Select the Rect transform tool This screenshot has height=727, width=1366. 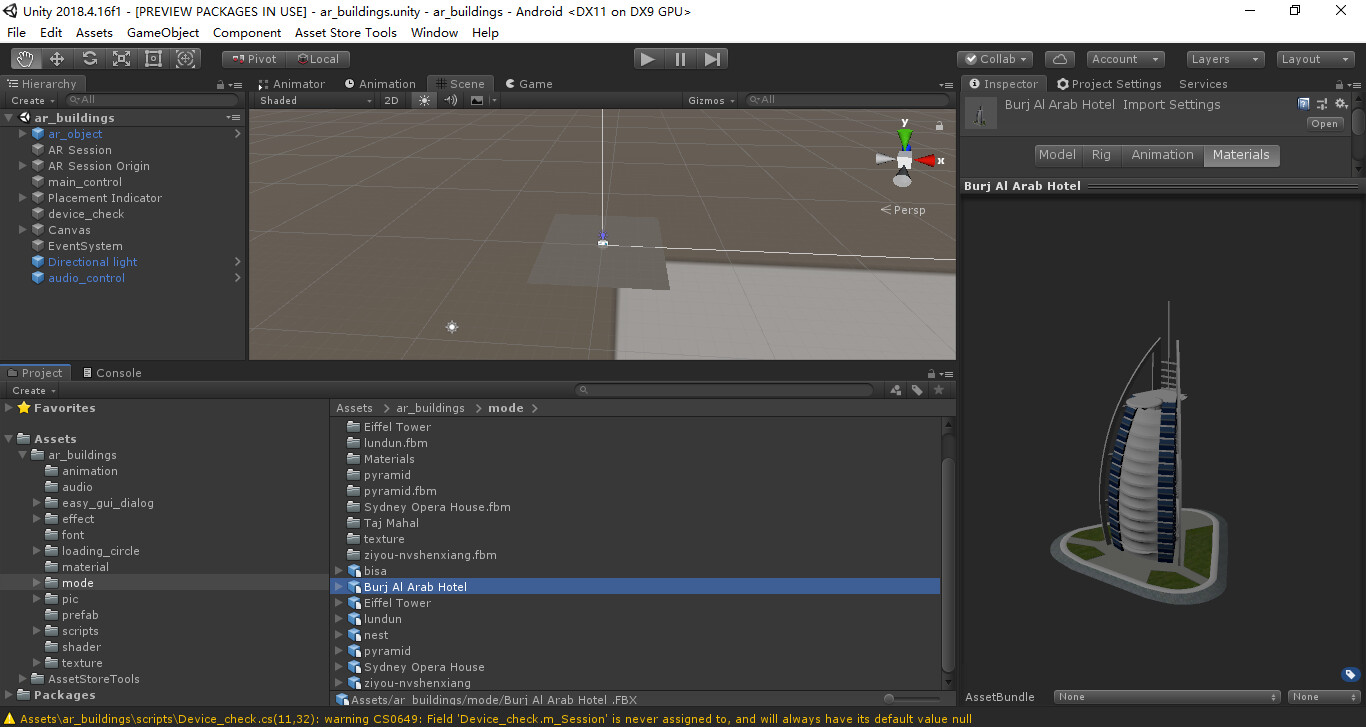click(x=153, y=58)
